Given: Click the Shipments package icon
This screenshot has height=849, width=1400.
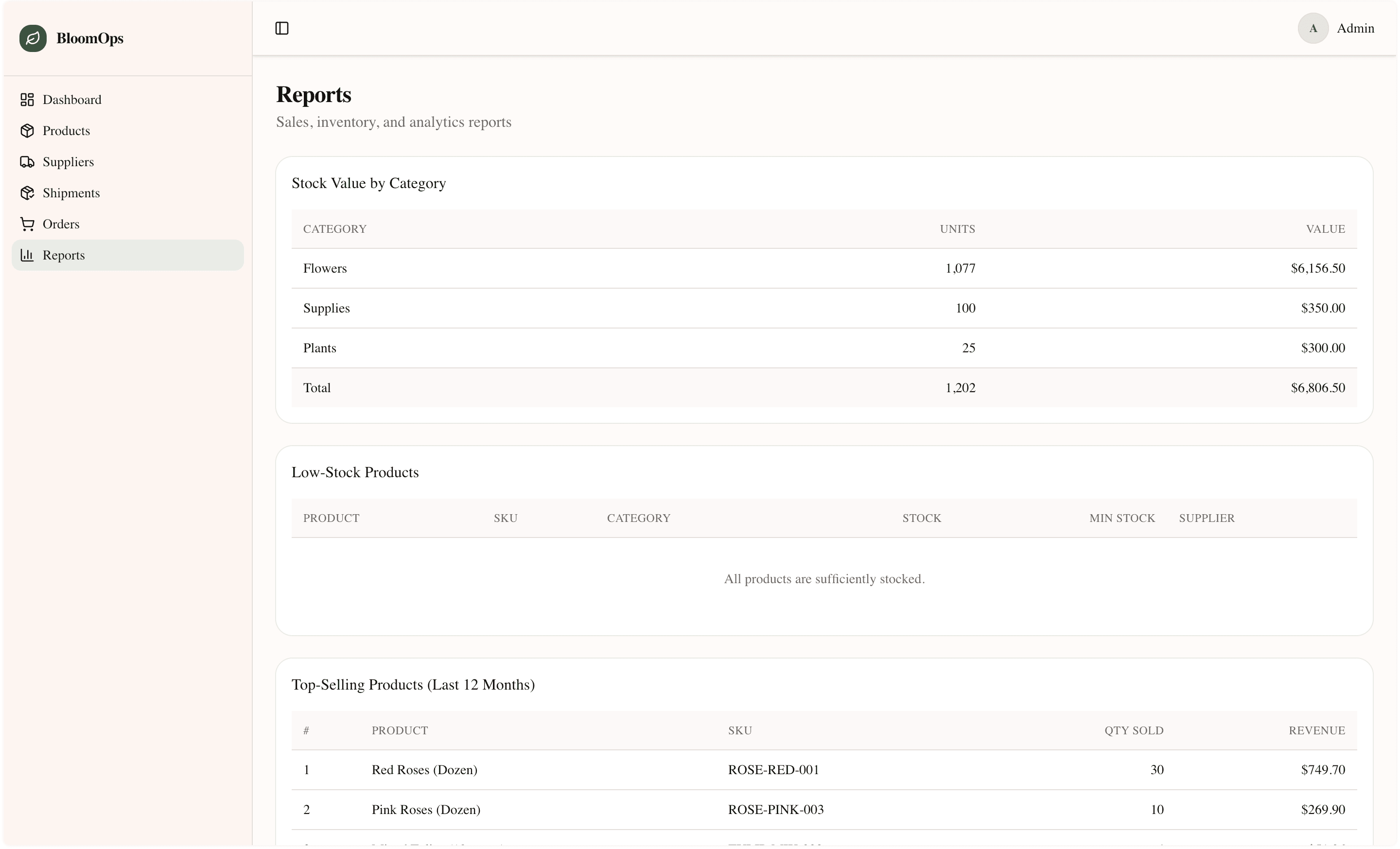Looking at the screenshot, I should pyautogui.click(x=27, y=193).
